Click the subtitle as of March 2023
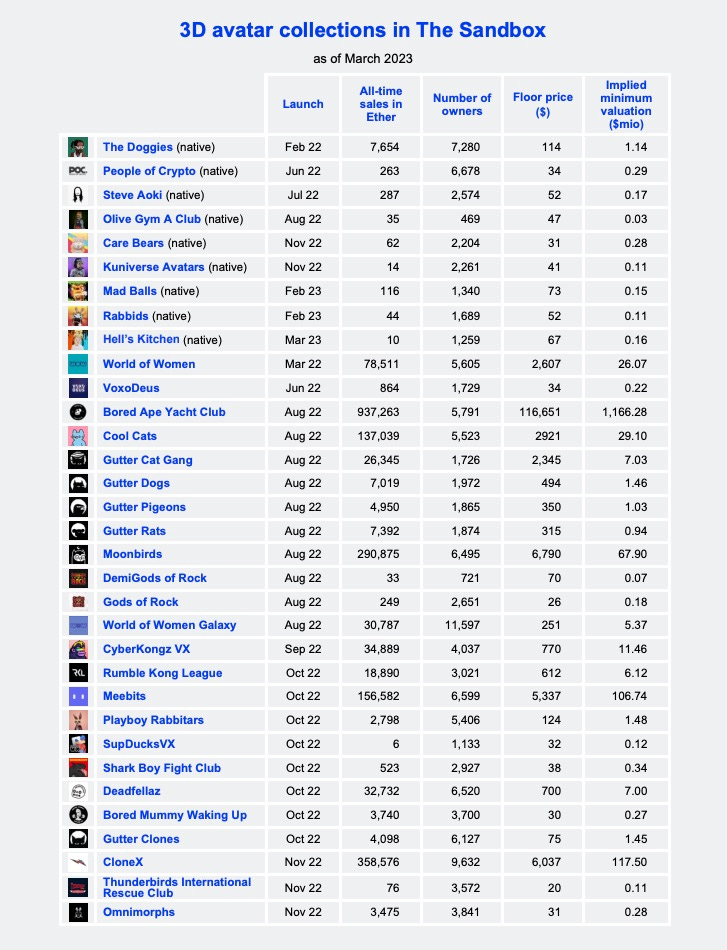Screen dimensions: 727x950 coord(363,59)
